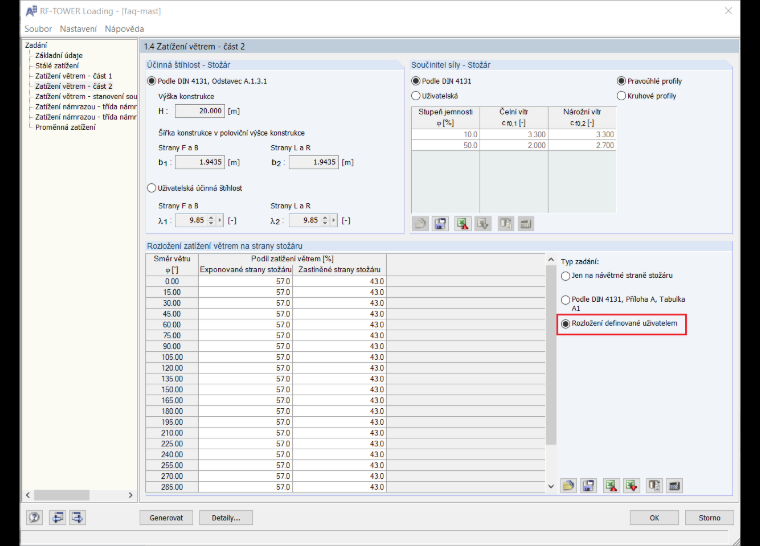Click the wind table vertical scrollbar thumb
The width and height of the screenshot is (760, 546).
(x=551, y=355)
